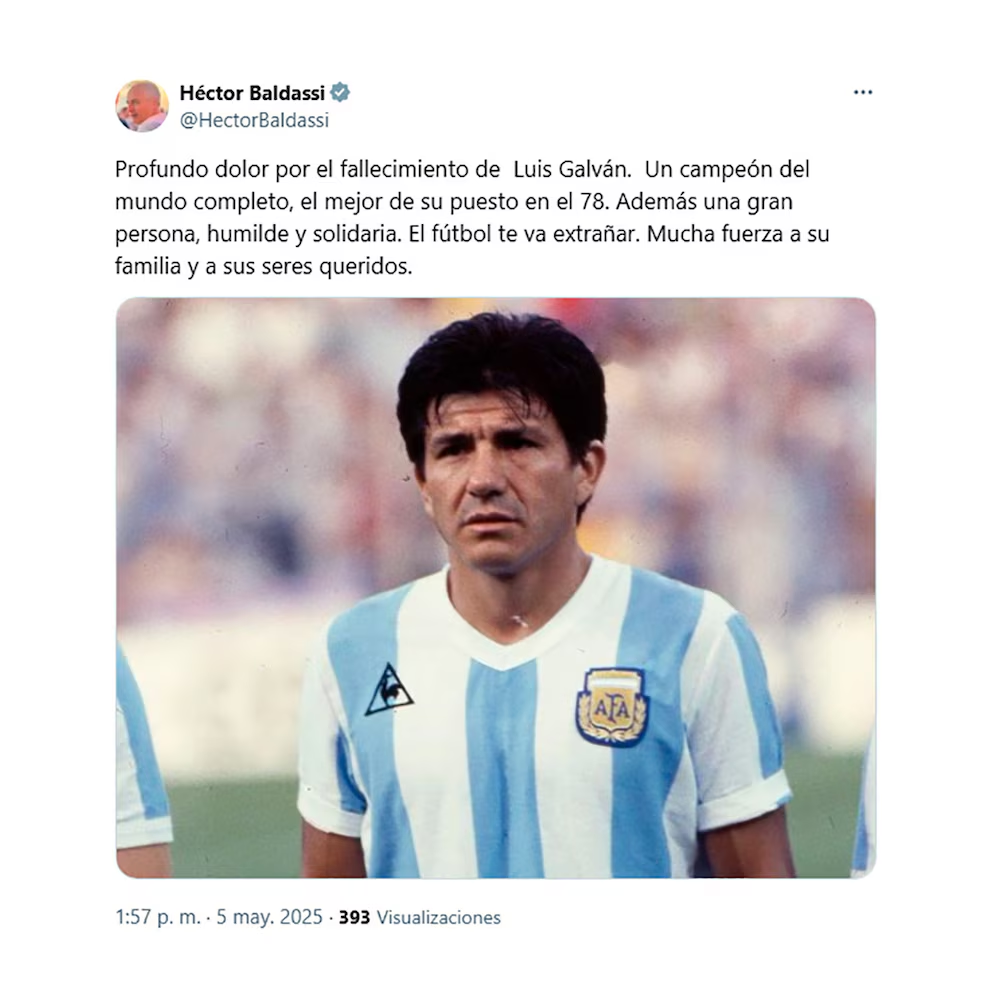Click the name Luis Galván in text
Screen dimensions: 992x992
point(572,170)
